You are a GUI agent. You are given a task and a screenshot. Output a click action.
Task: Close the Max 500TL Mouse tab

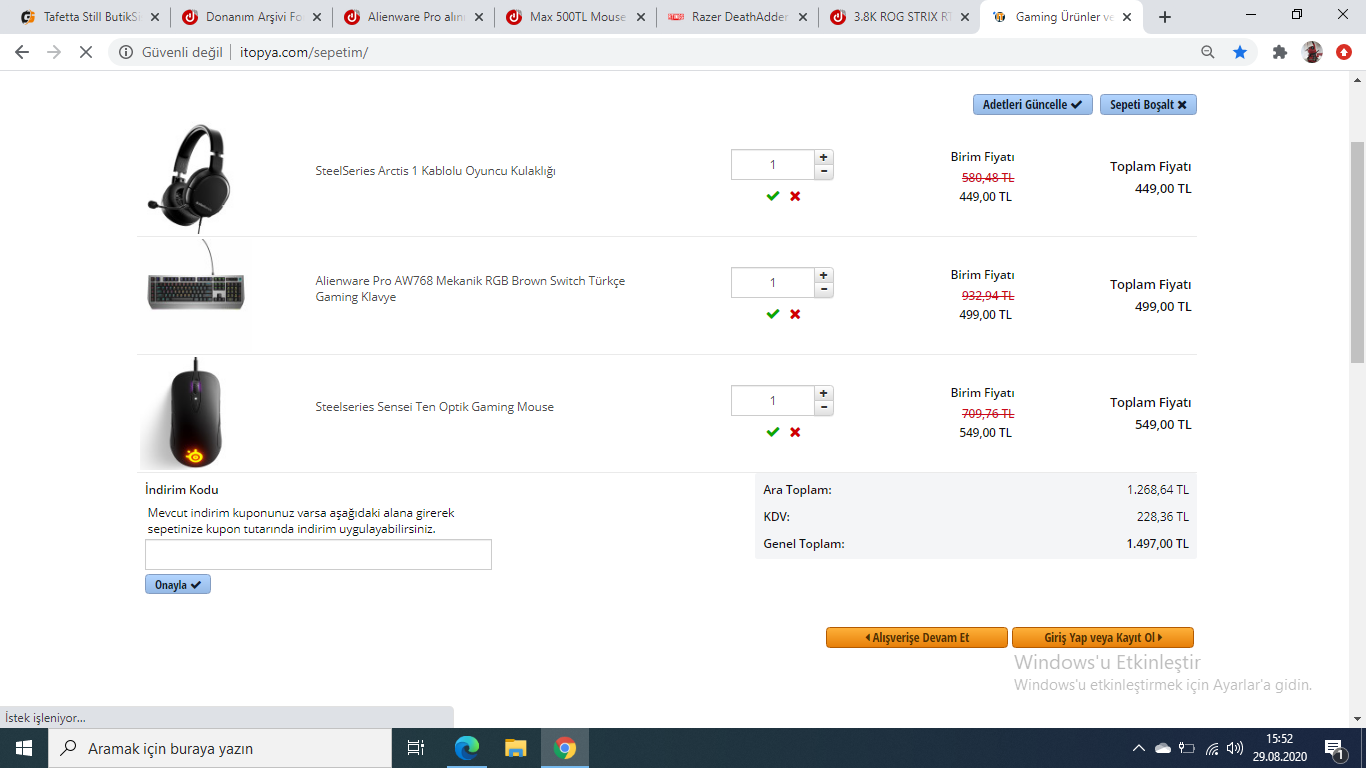tap(641, 17)
